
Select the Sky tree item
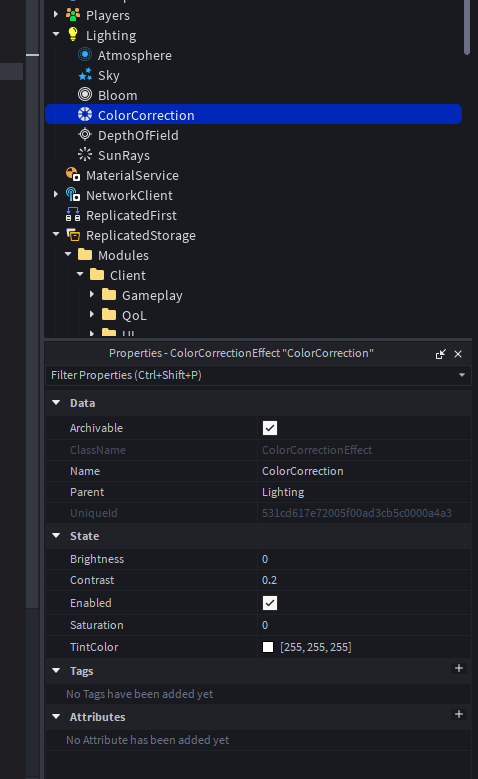click(108, 76)
